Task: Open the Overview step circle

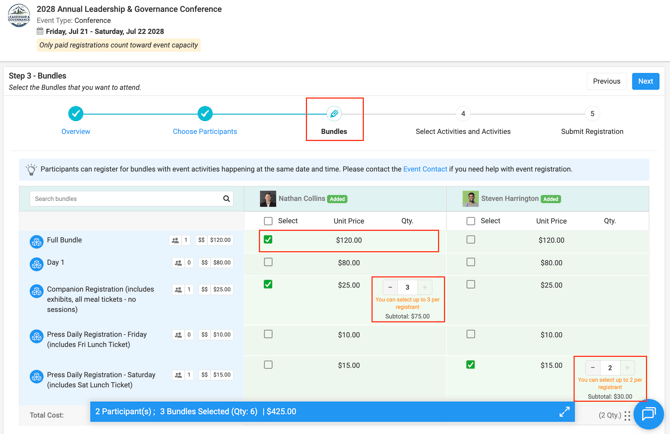Action: pos(76,114)
